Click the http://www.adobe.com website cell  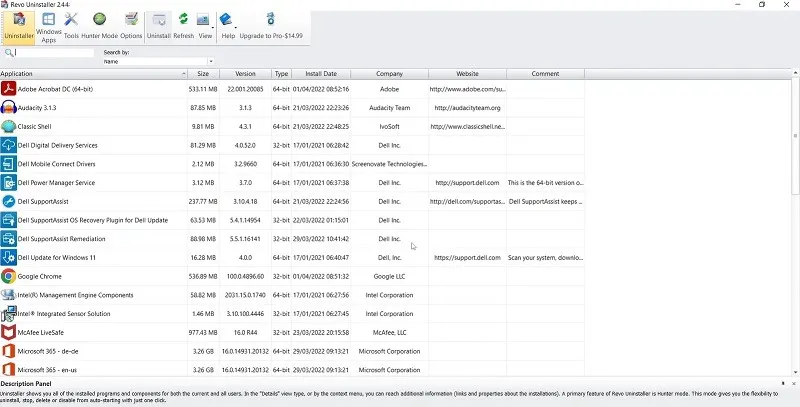467,89
